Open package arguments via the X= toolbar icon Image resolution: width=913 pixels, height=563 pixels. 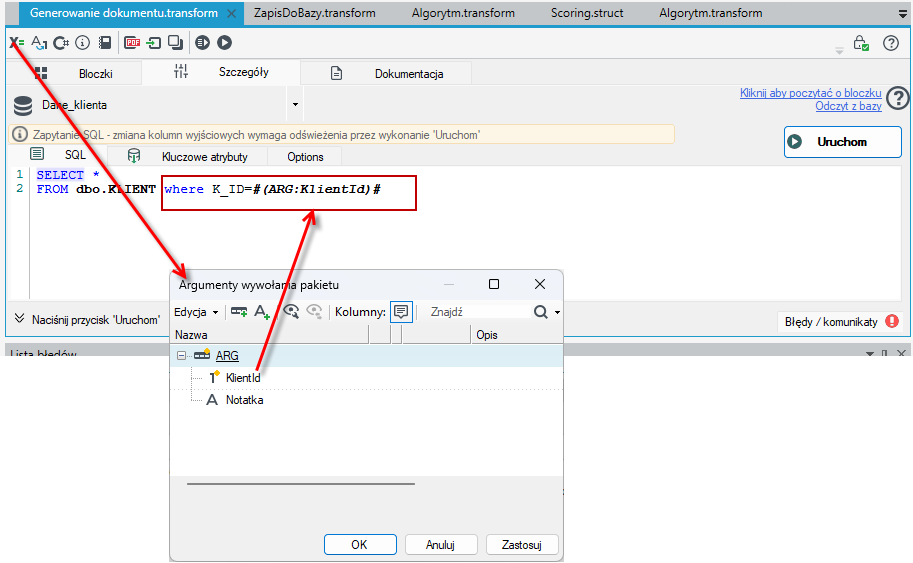click(16, 43)
